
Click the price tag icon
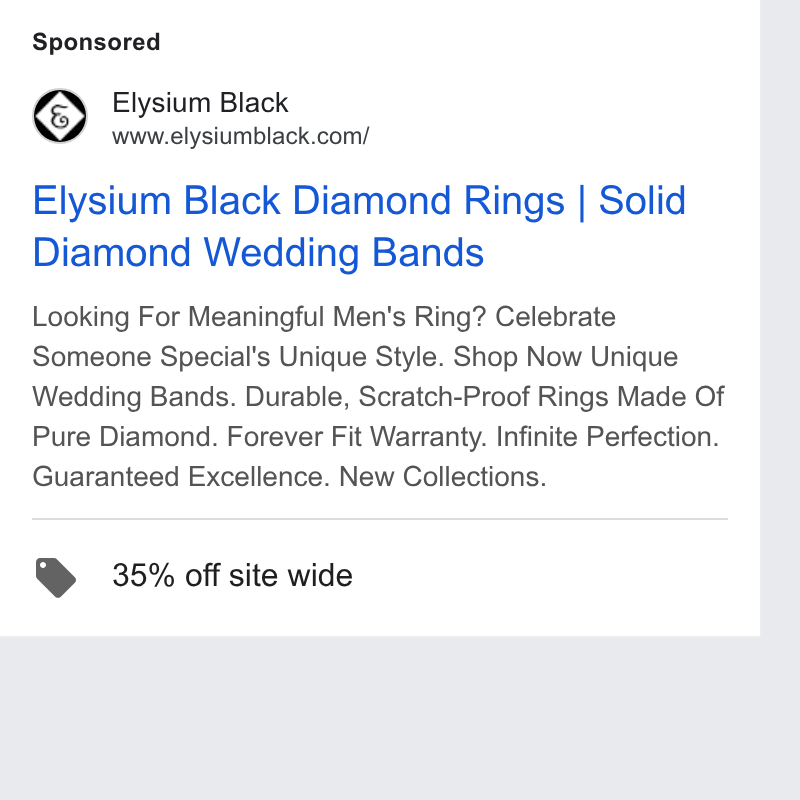point(56,578)
